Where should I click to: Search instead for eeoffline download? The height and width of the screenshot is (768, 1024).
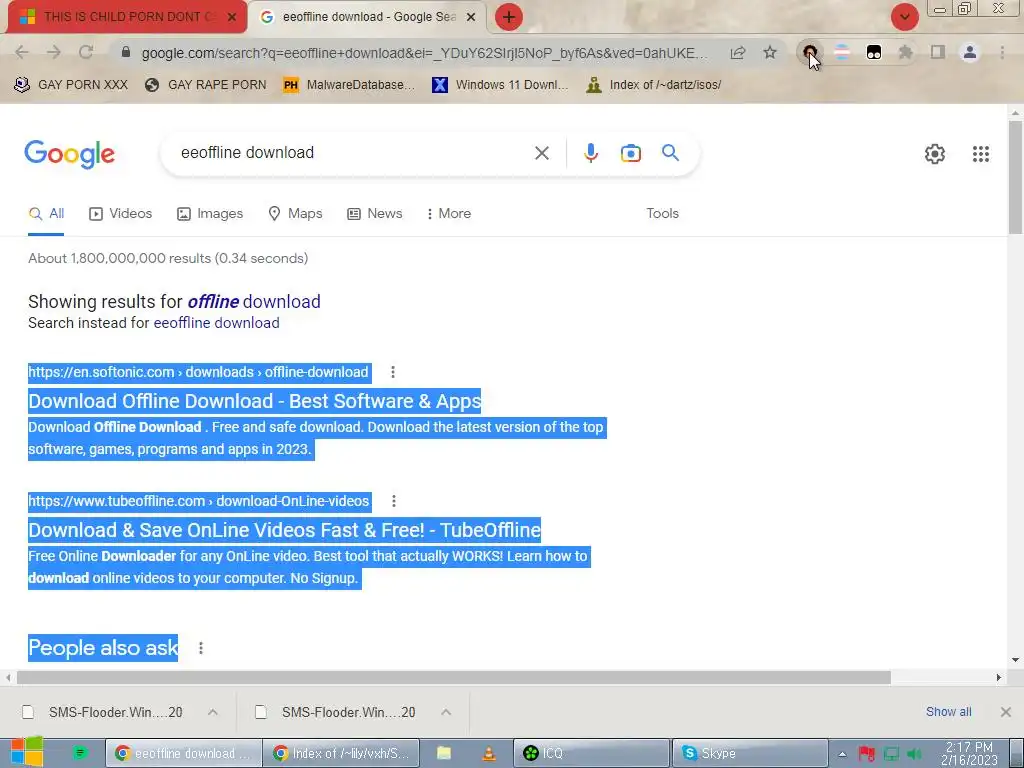(216, 323)
